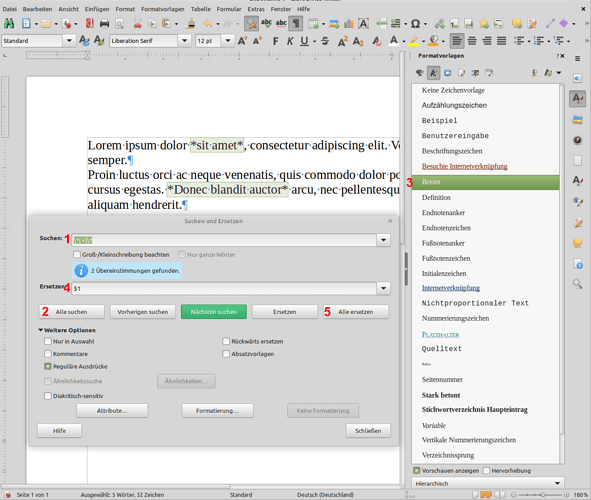The width and height of the screenshot is (591, 500).
Task: Toggle formatting marks pilcrow icon
Action: click(x=296, y=24)
